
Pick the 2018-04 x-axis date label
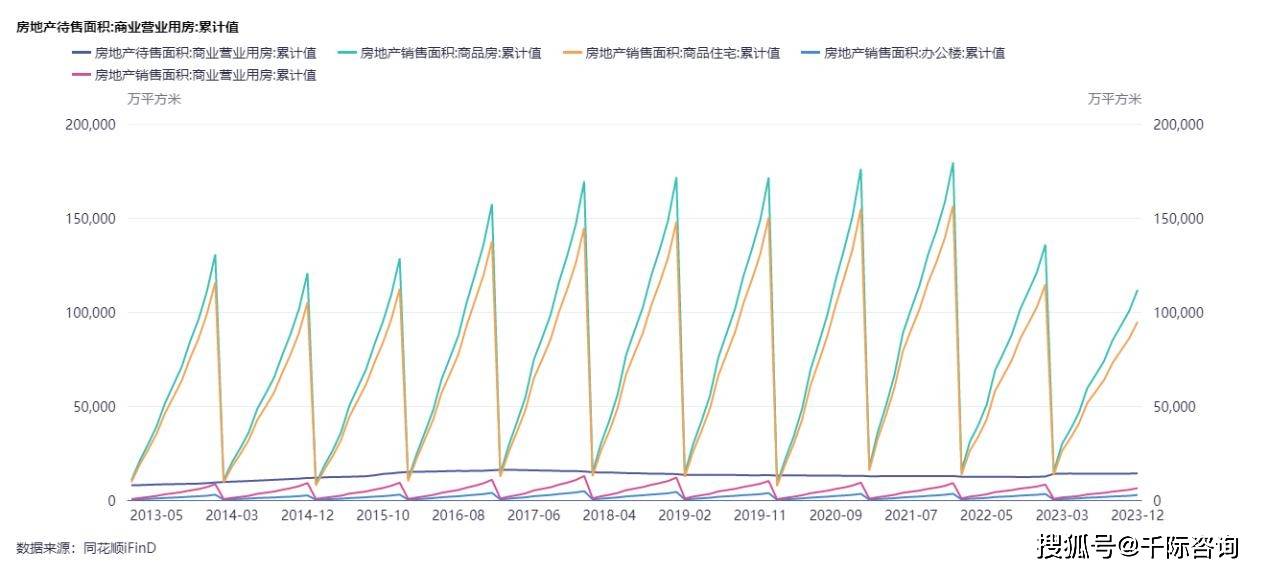[611, 515]
